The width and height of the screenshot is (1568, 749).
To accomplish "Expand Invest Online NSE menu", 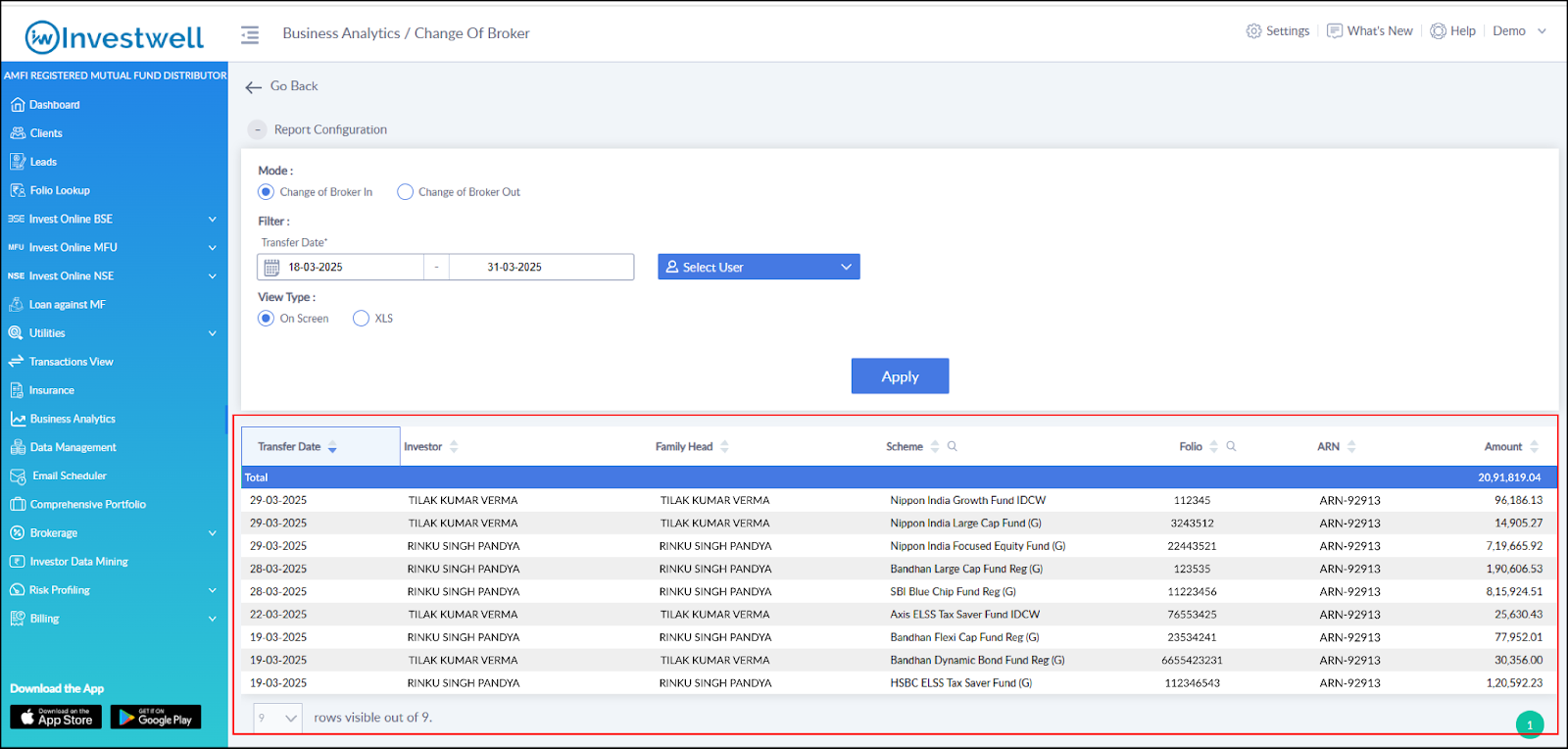I will click(213, 276).
